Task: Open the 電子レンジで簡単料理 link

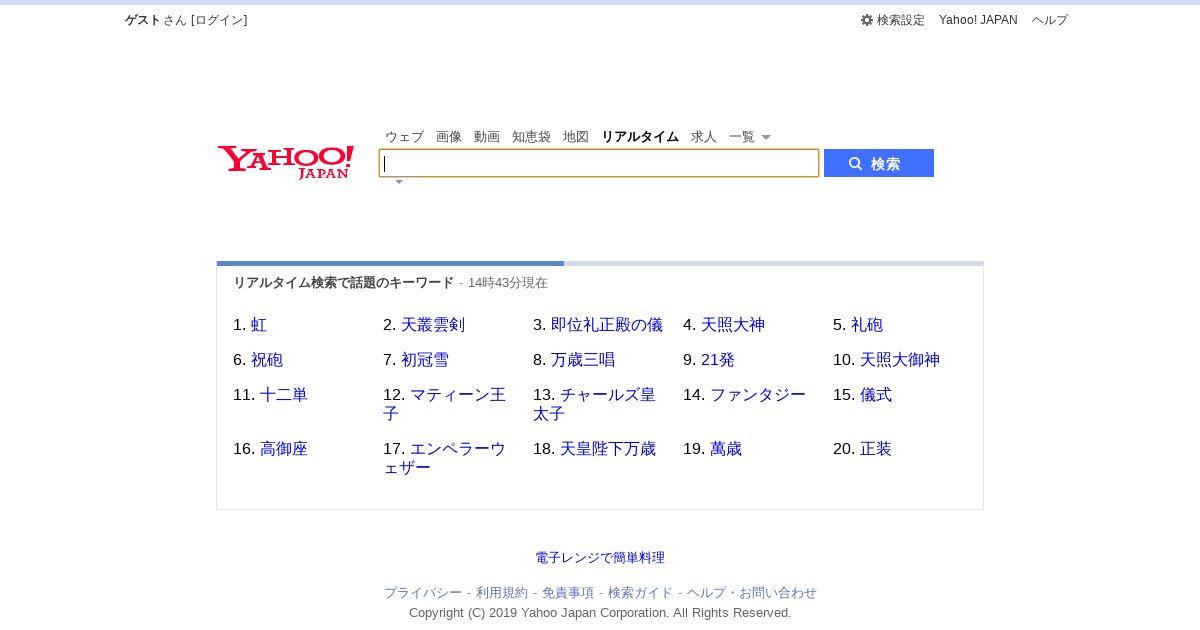Action: [x=600, y=558]
